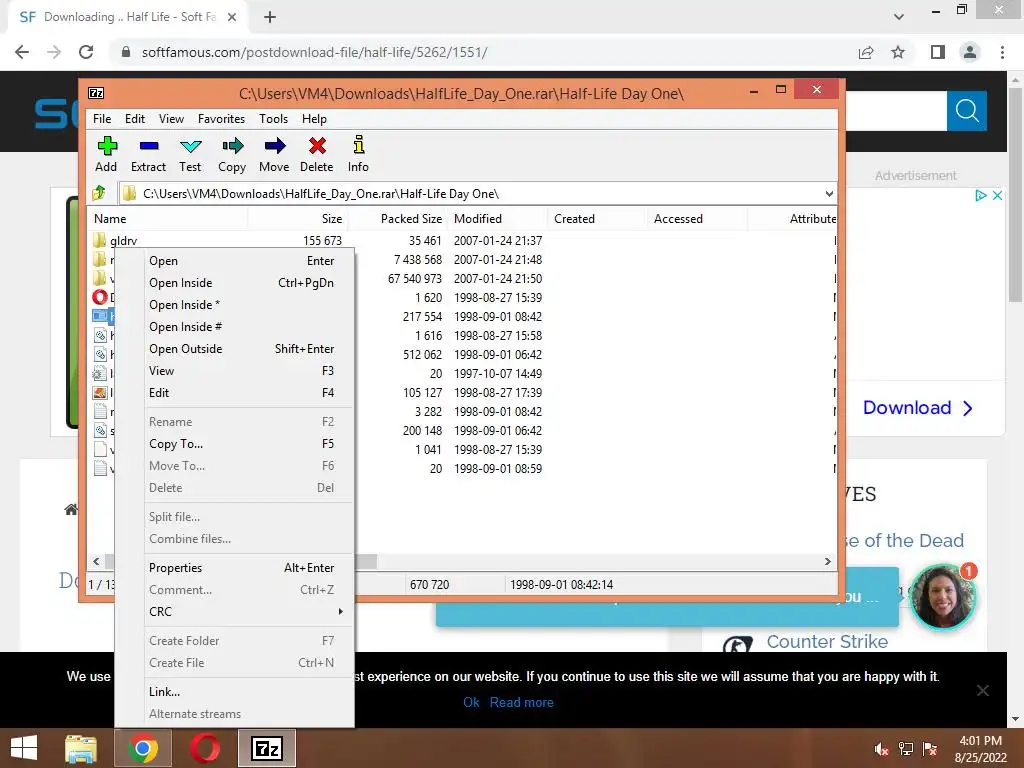The width and height of the screenshot is (1024, 768).
Task: Click the browser page vertical scrollbar
Action: (1014, 196)
